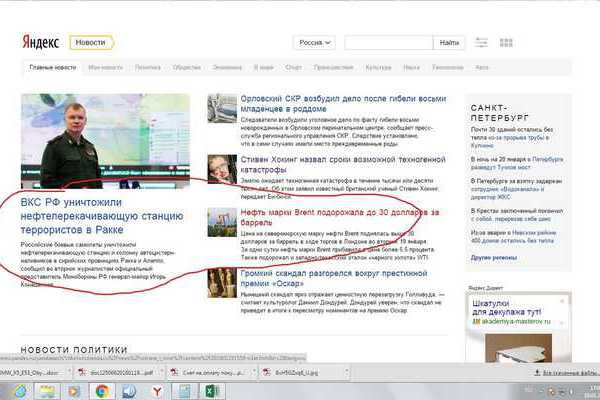Image resolution: width=600 pixels, height=400 pixels.
Task: Open the Новости политики section heading
Action: click(x=74, y=350)
